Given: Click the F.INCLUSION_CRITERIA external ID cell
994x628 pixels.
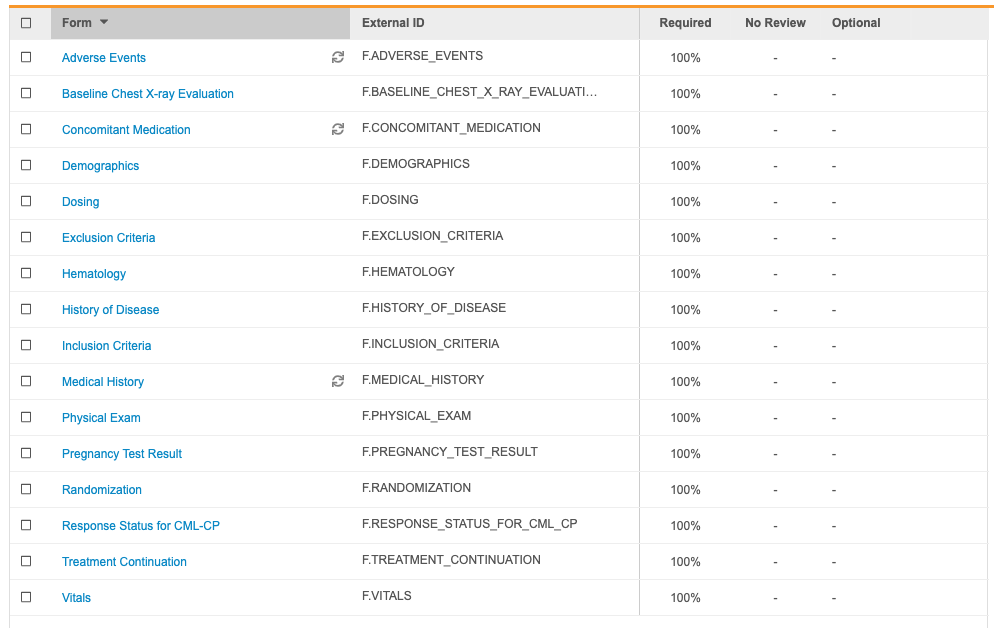Looking at the screenshot, I should point(430,344).
